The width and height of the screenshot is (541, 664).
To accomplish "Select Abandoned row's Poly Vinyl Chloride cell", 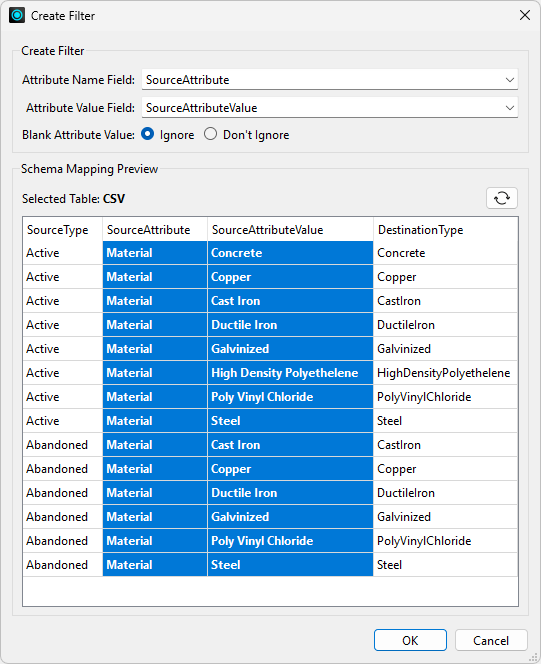I will point(290,541).
